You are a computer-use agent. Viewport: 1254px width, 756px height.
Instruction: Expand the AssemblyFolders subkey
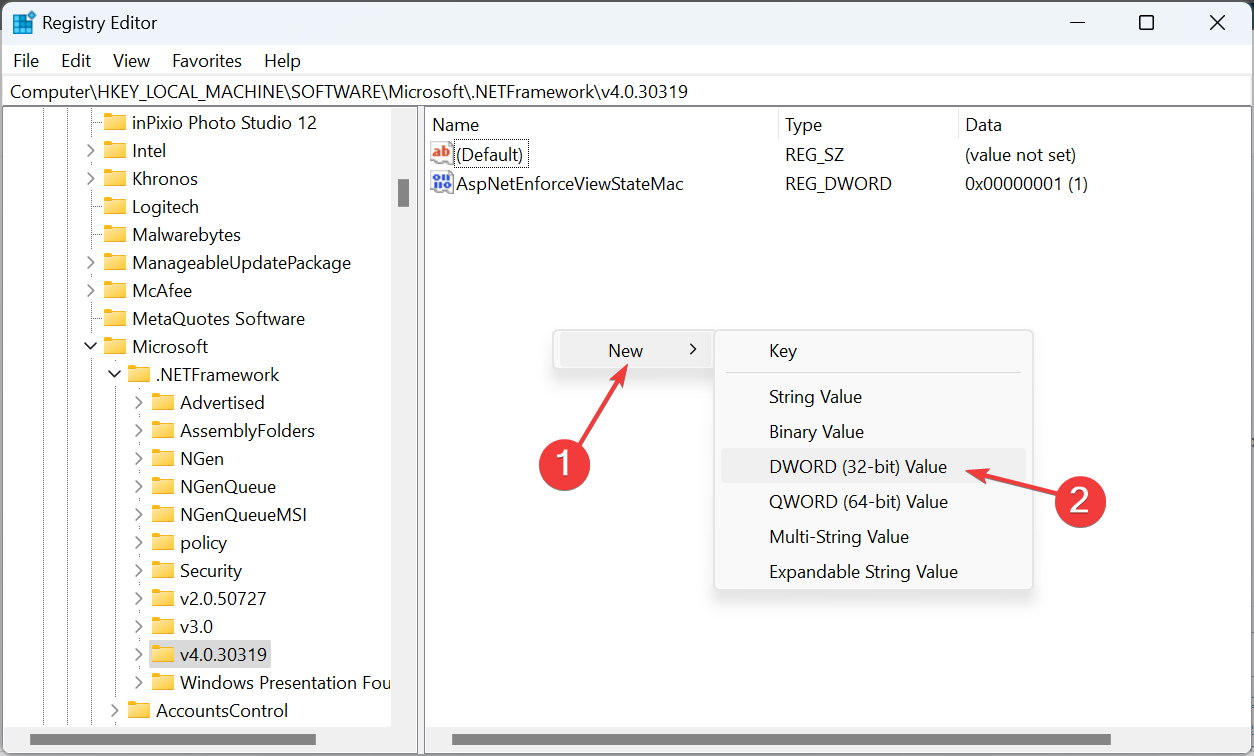[x=138, y=430]
